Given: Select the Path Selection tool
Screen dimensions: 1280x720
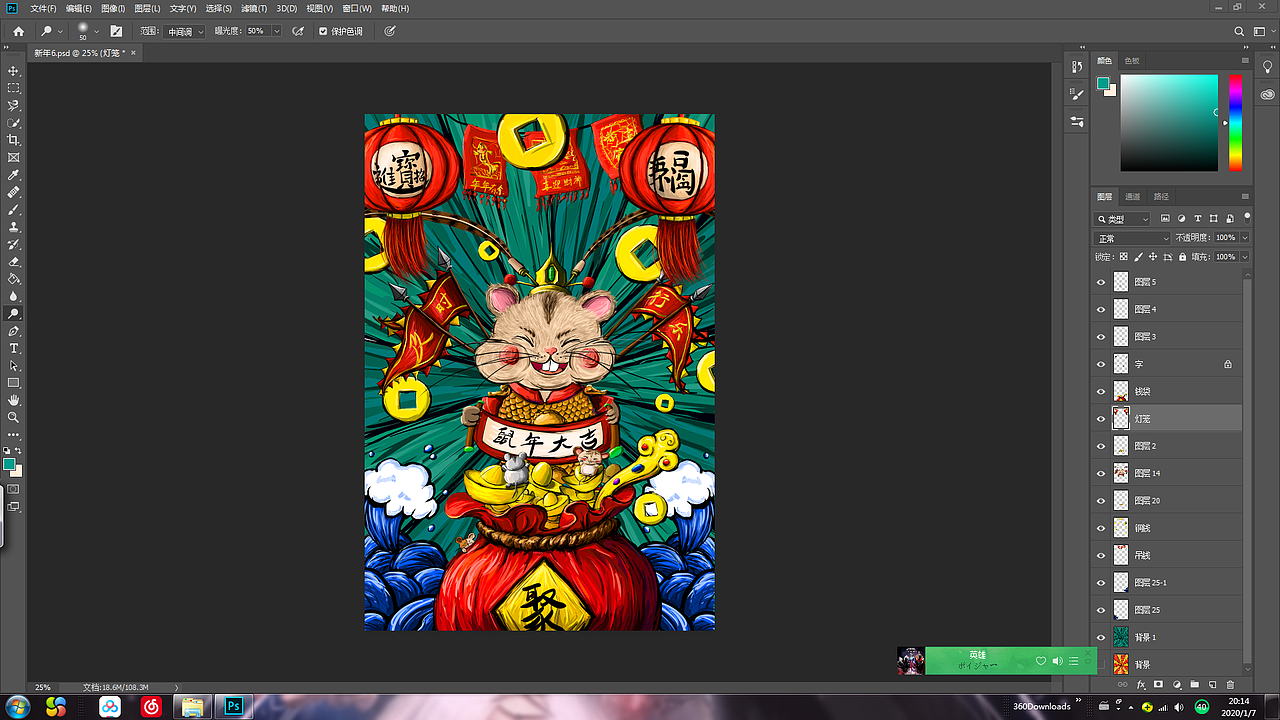Looking at the screenshot, I should 14,366.
